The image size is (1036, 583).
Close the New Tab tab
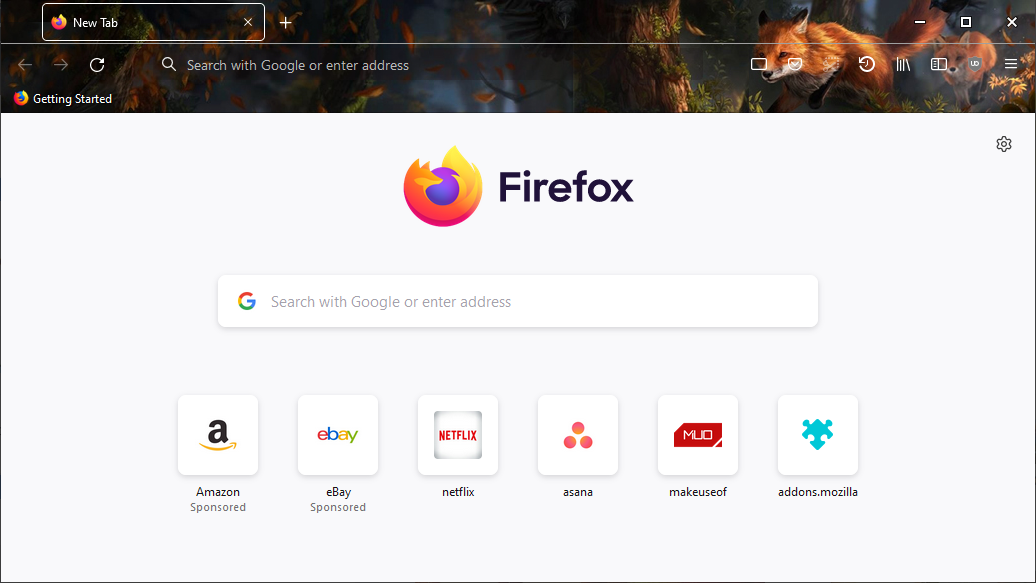tap(248, 22)
